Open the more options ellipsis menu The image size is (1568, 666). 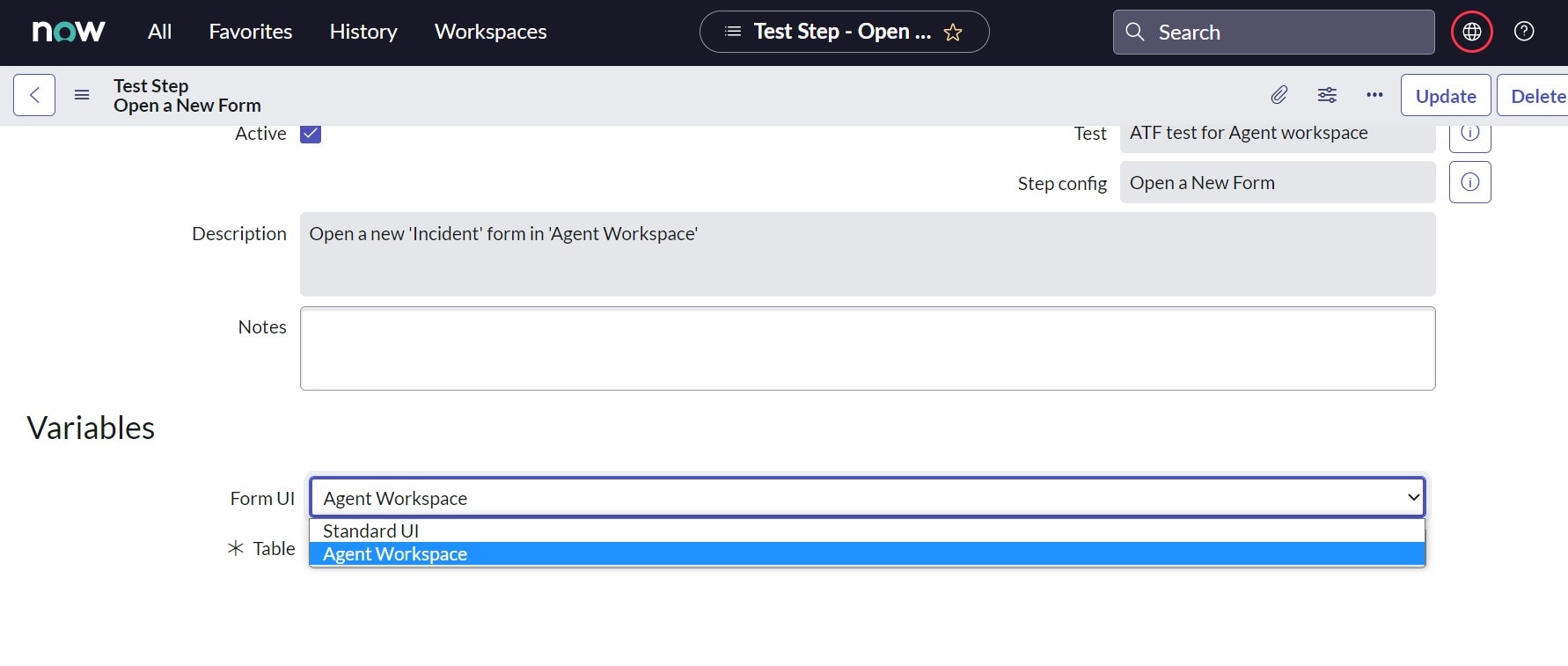click(1374, 95)
